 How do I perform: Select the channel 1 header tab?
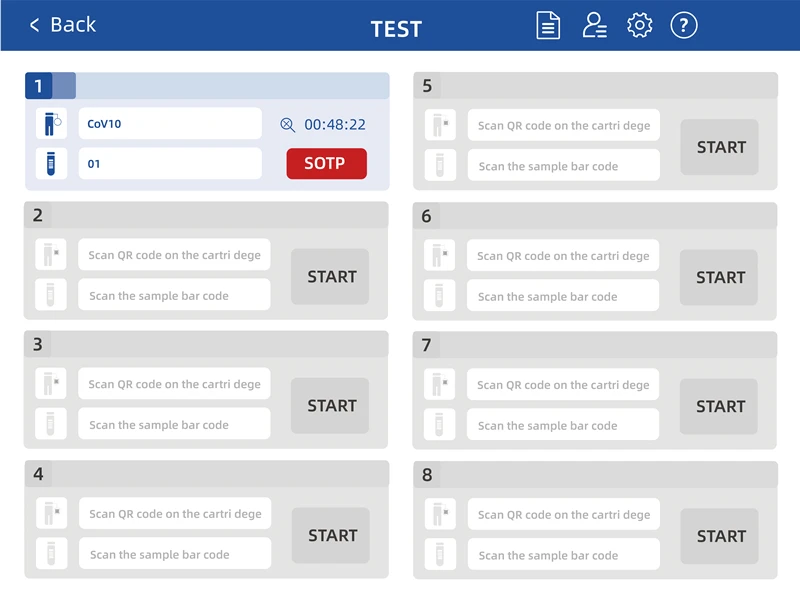pos(39,86)
